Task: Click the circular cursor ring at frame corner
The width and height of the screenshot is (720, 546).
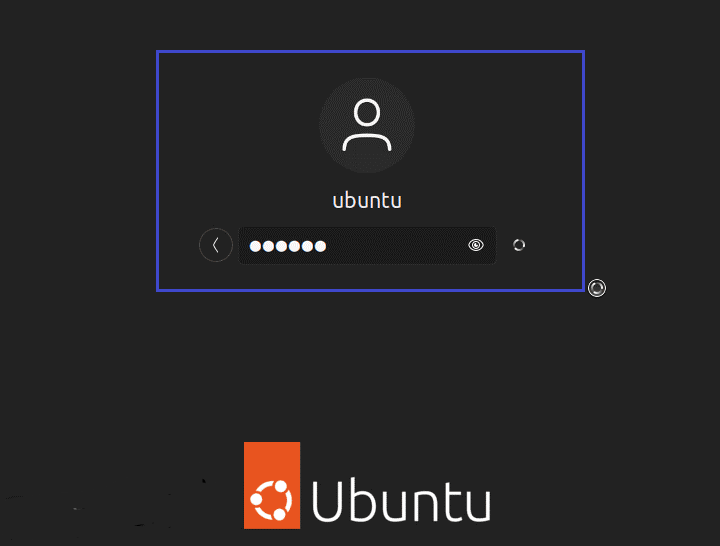Action: pyautogui.click(x=597, y=288)
